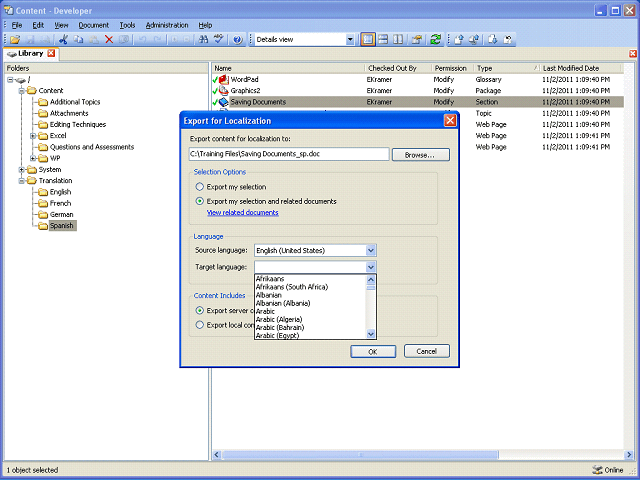The width and height of the screenshot is (640, 480).
Task: Click the red X Delete toolbar icon
Action: 109,40
